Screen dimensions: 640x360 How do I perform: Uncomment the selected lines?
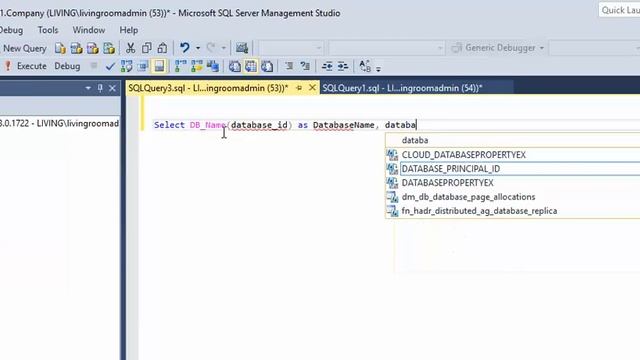(x=305, y=66)
